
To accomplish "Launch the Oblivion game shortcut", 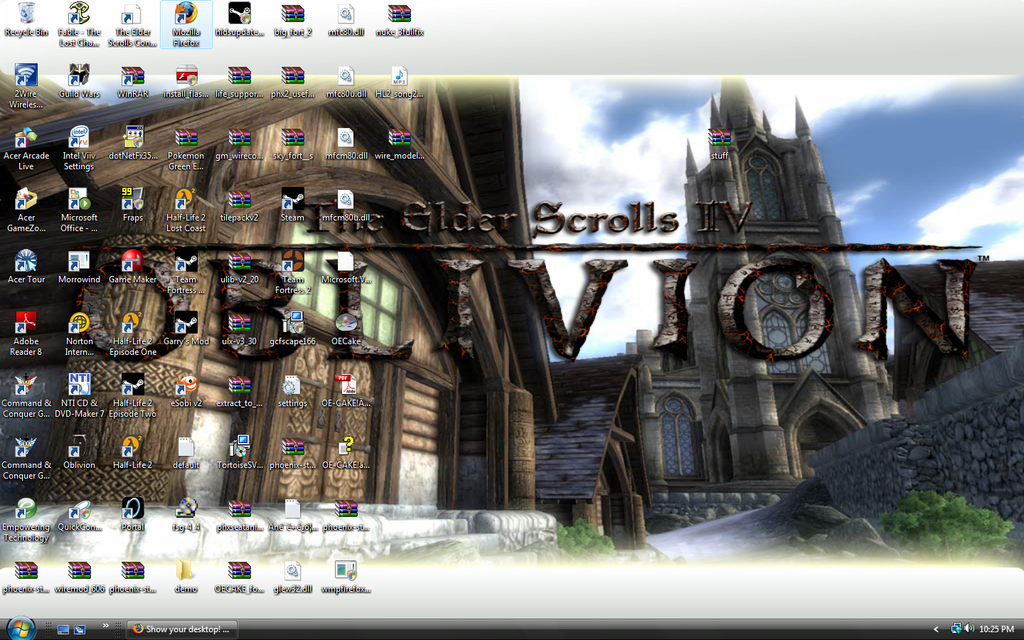I will click(79, 453).
